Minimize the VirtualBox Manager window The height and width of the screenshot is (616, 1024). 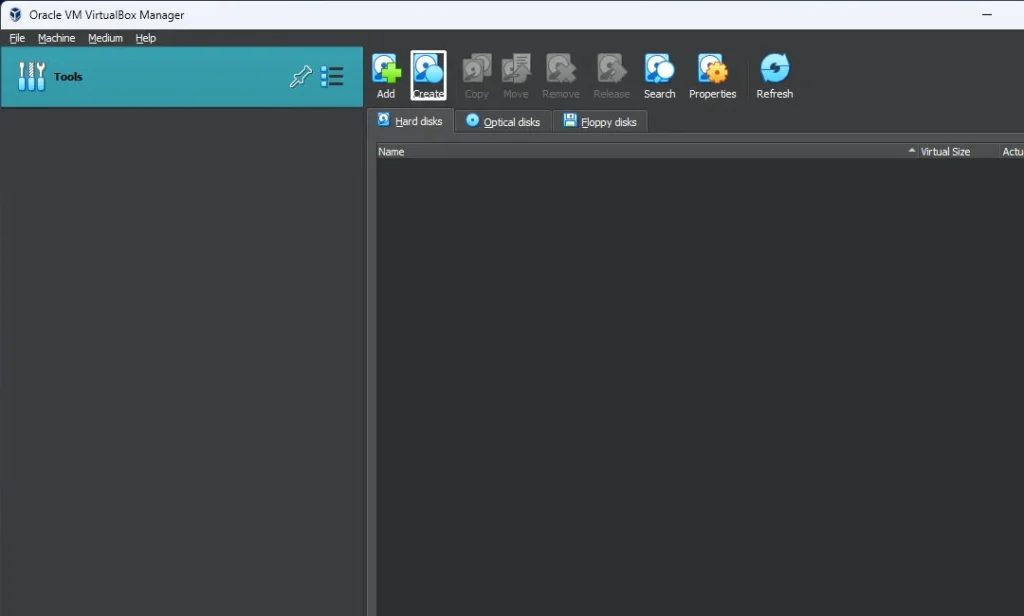coord(987,14)
